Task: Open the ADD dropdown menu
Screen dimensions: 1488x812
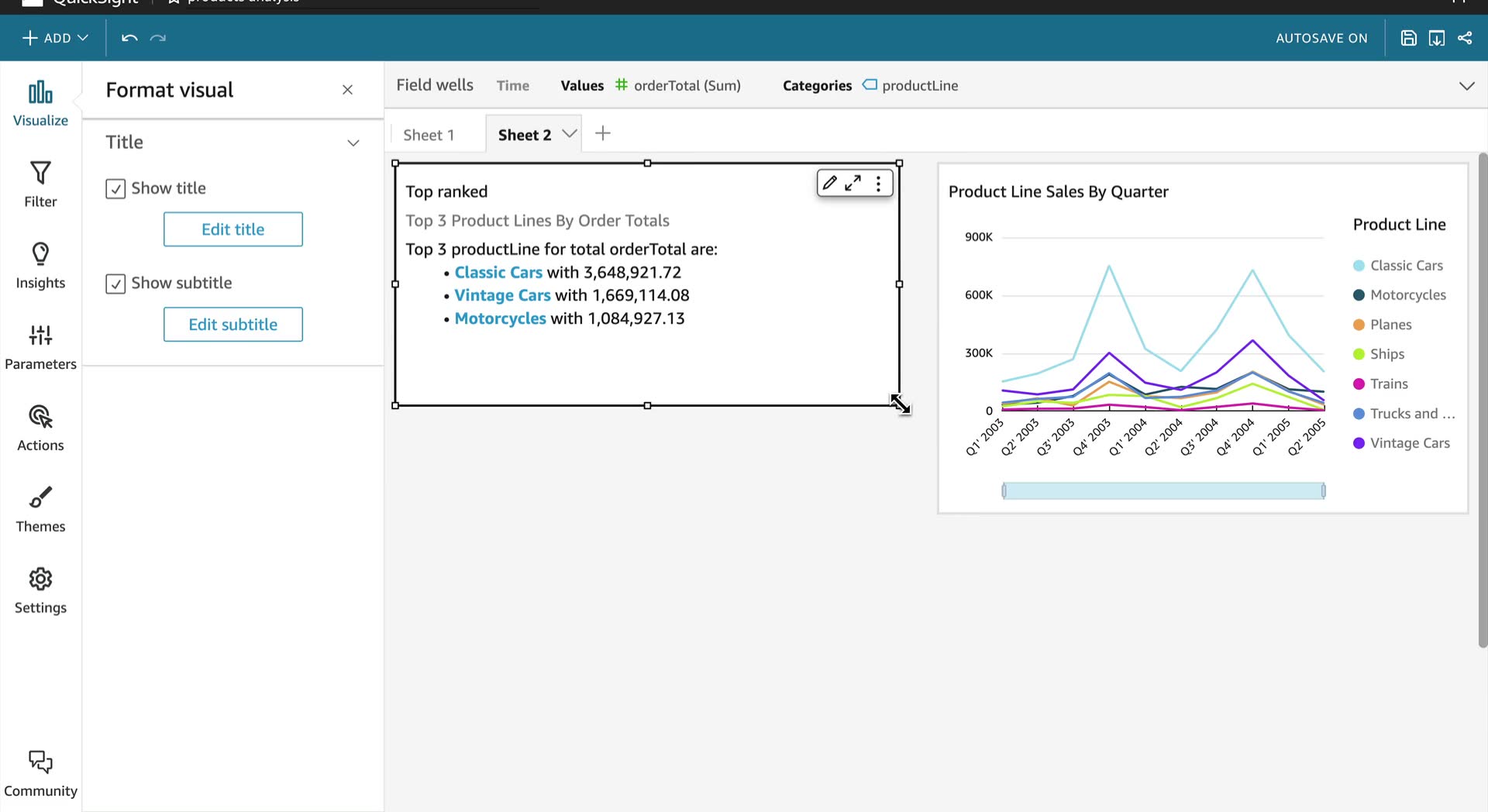Action: coord(55,38)
